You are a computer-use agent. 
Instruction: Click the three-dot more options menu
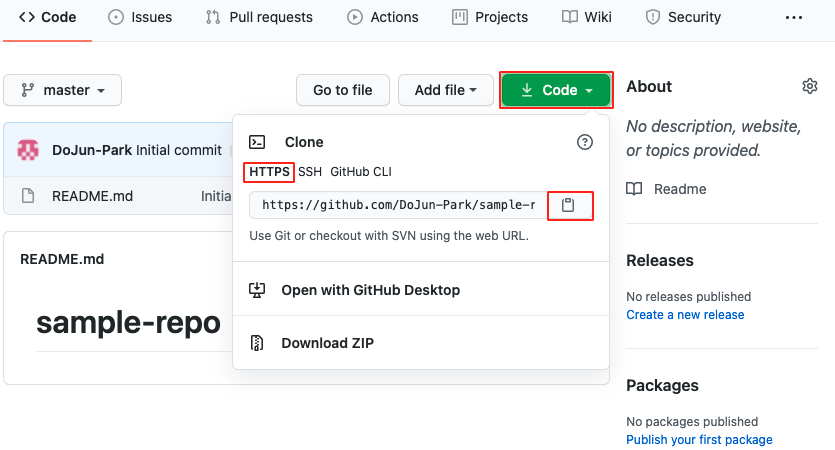pos(794,17)
